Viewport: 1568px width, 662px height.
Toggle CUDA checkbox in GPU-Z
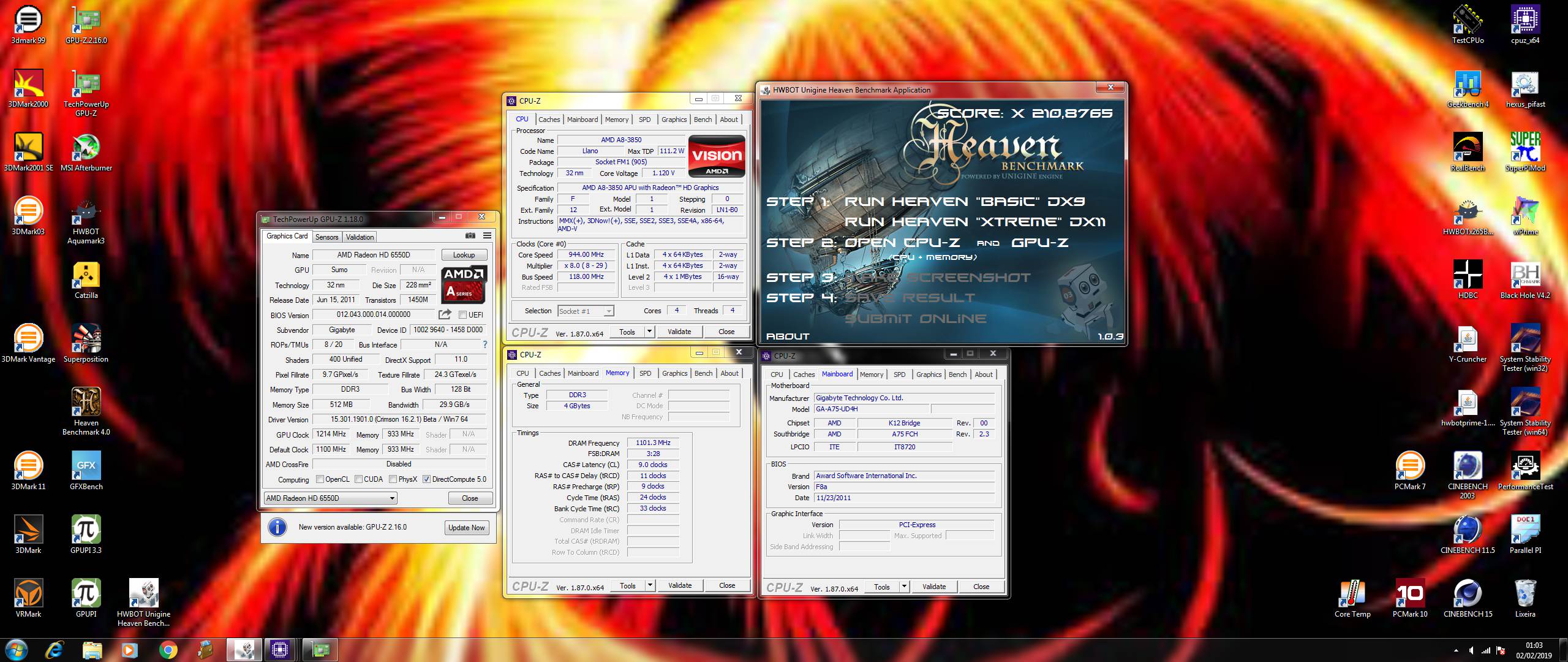(x=358, y=479)
